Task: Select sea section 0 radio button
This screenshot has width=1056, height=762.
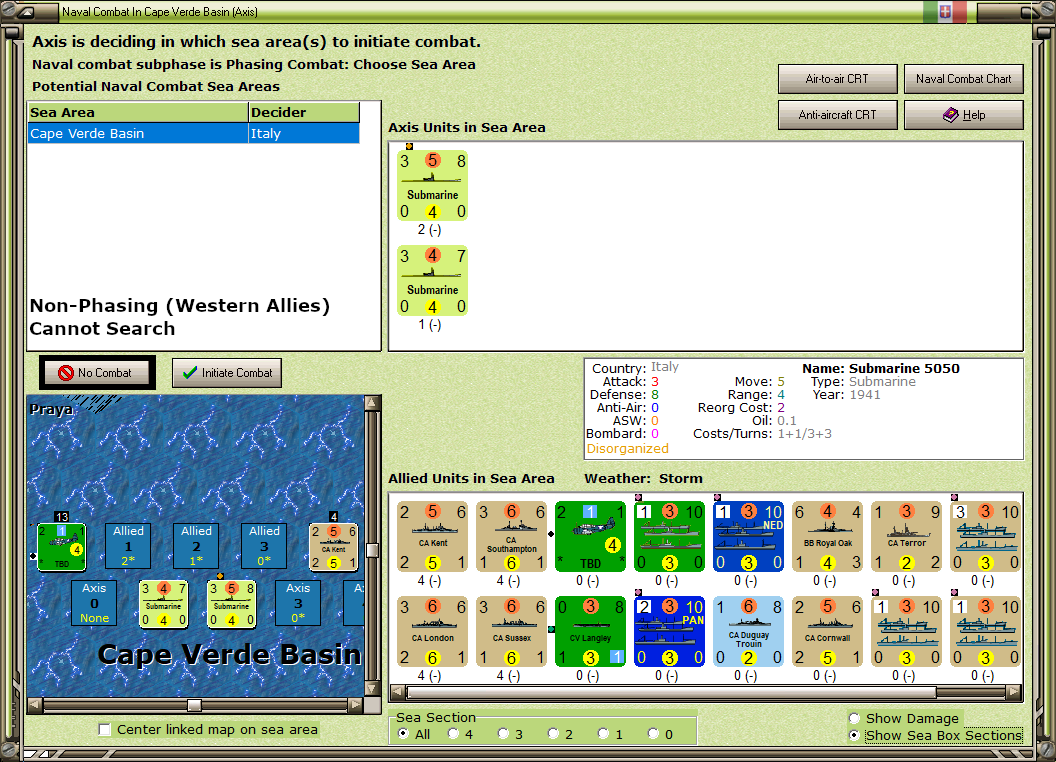Action: (653, 734)
